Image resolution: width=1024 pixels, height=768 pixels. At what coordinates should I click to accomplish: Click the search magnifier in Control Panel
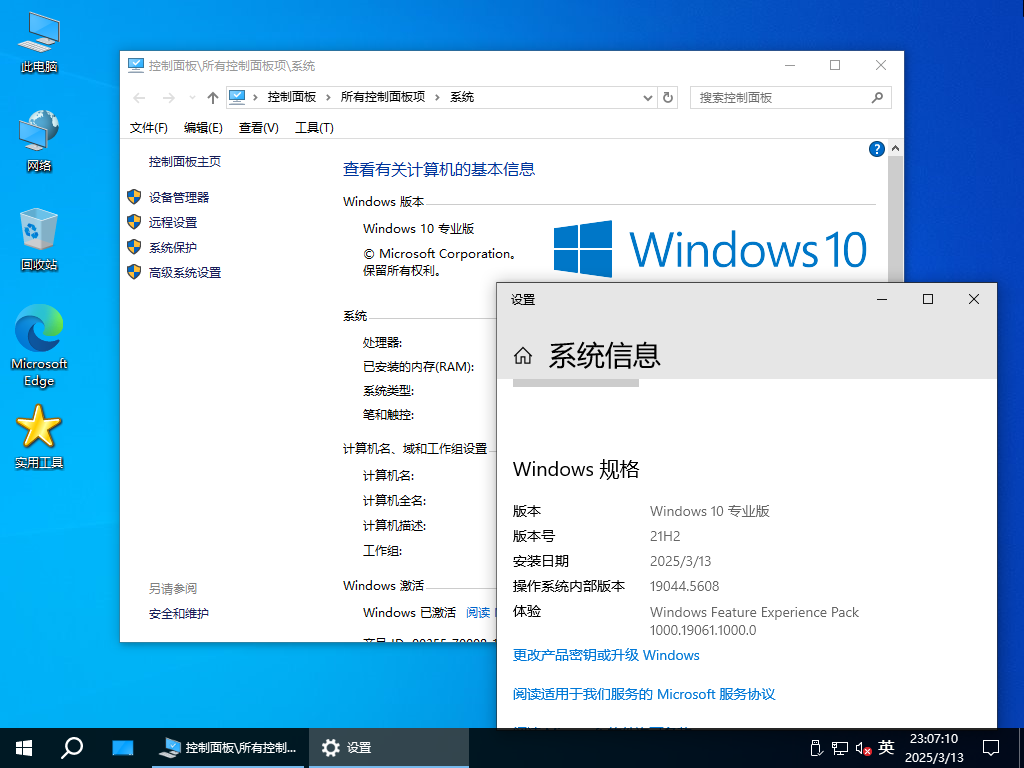[x=877, y=97]
